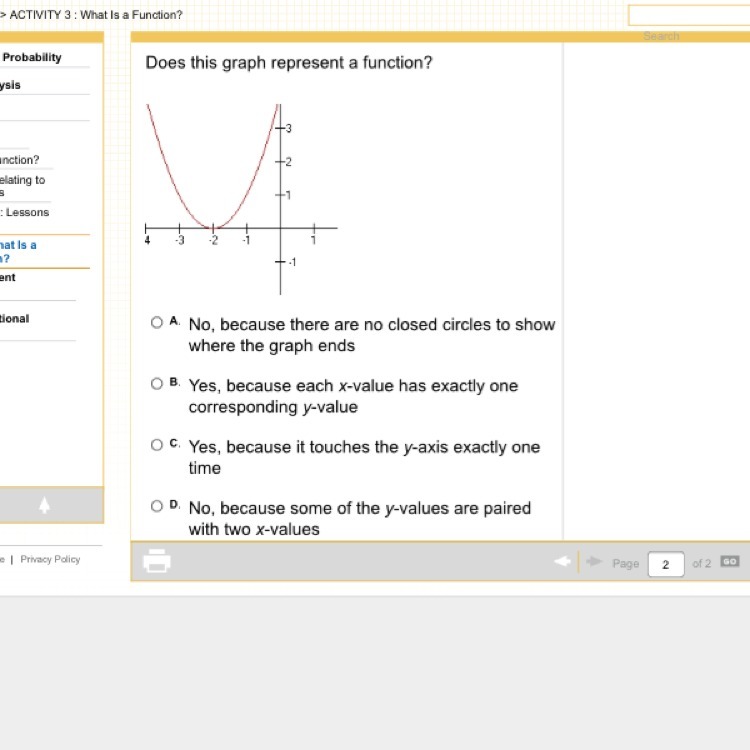Image resolution: width=750 pixels, height=750 pixels.
Task: Click the 'of 2' page count text
Action: (701, 563)
